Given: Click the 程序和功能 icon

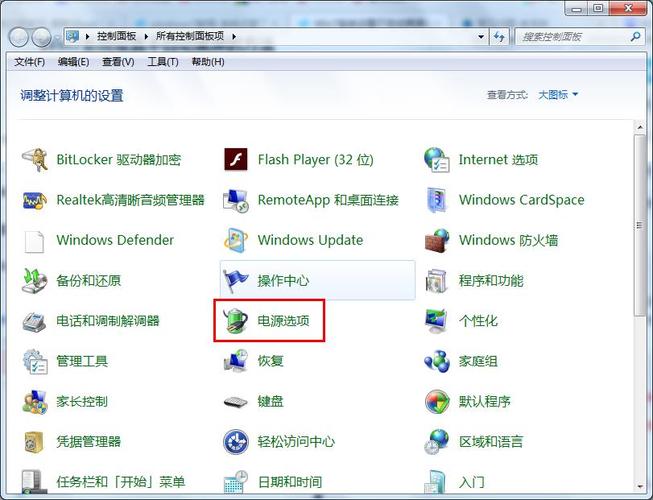Looking at the screenshot, I should click(x=436, y=281).
